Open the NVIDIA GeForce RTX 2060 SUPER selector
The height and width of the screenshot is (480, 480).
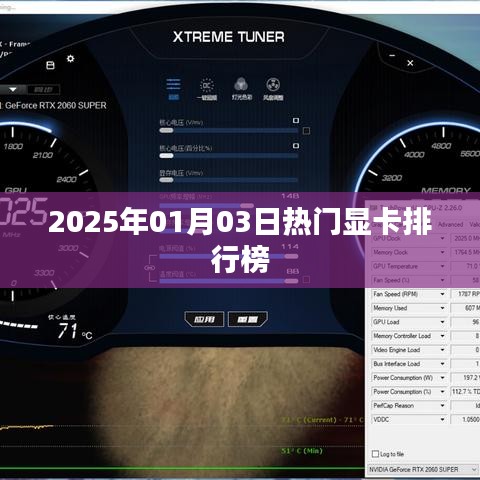[423, 470]
